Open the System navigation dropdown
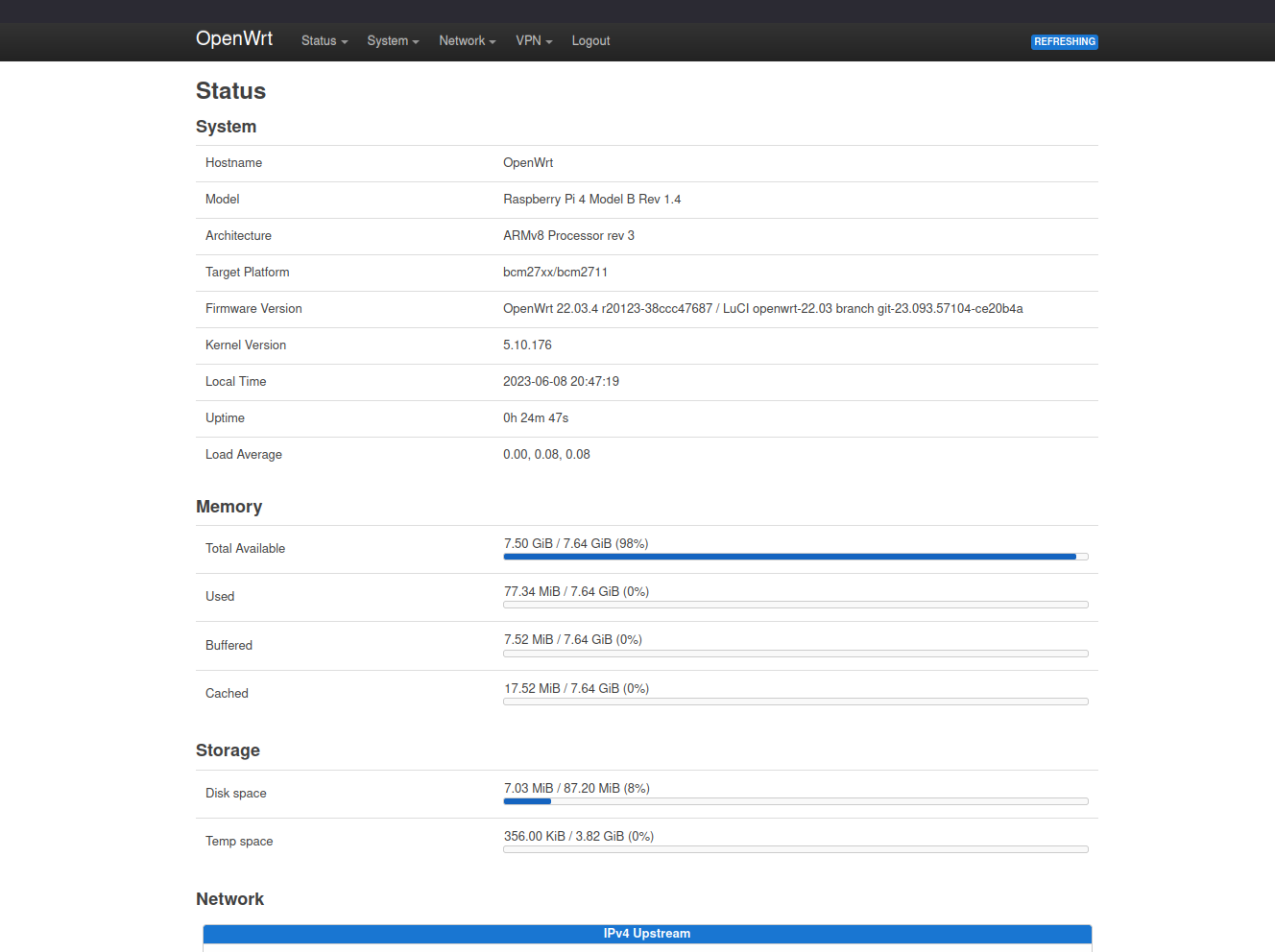 (388, 40)
